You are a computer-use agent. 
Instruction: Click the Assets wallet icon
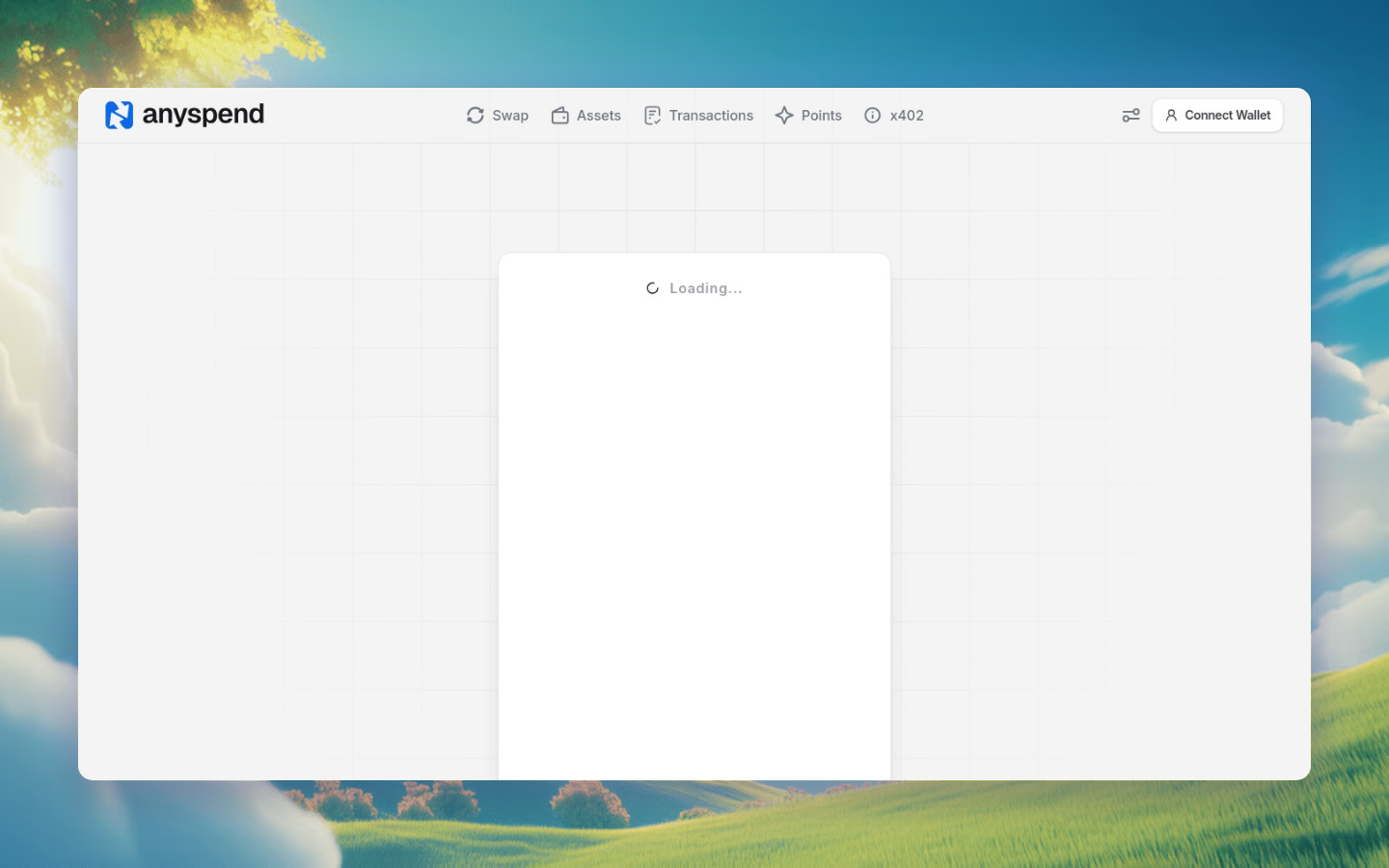coord(559,116)
